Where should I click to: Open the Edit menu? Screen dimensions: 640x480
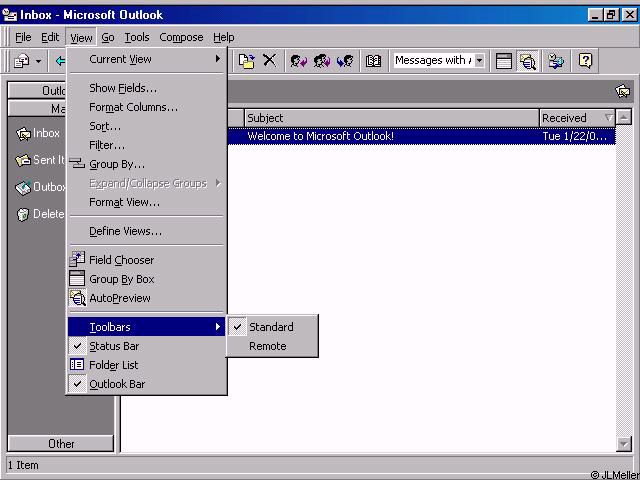pos(50,38)
